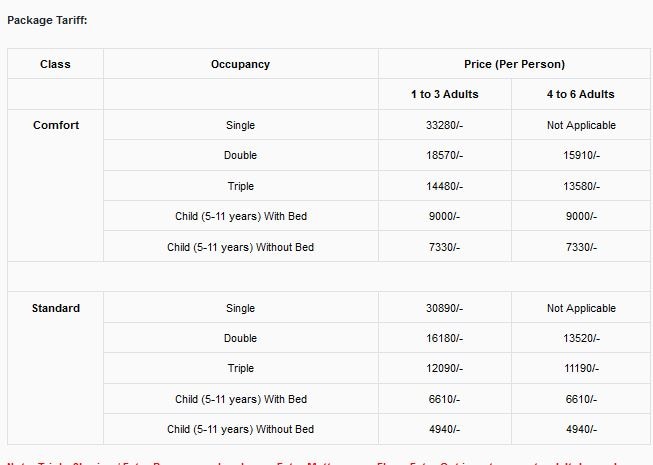Select the 16180/- price cell

point(443,338)
